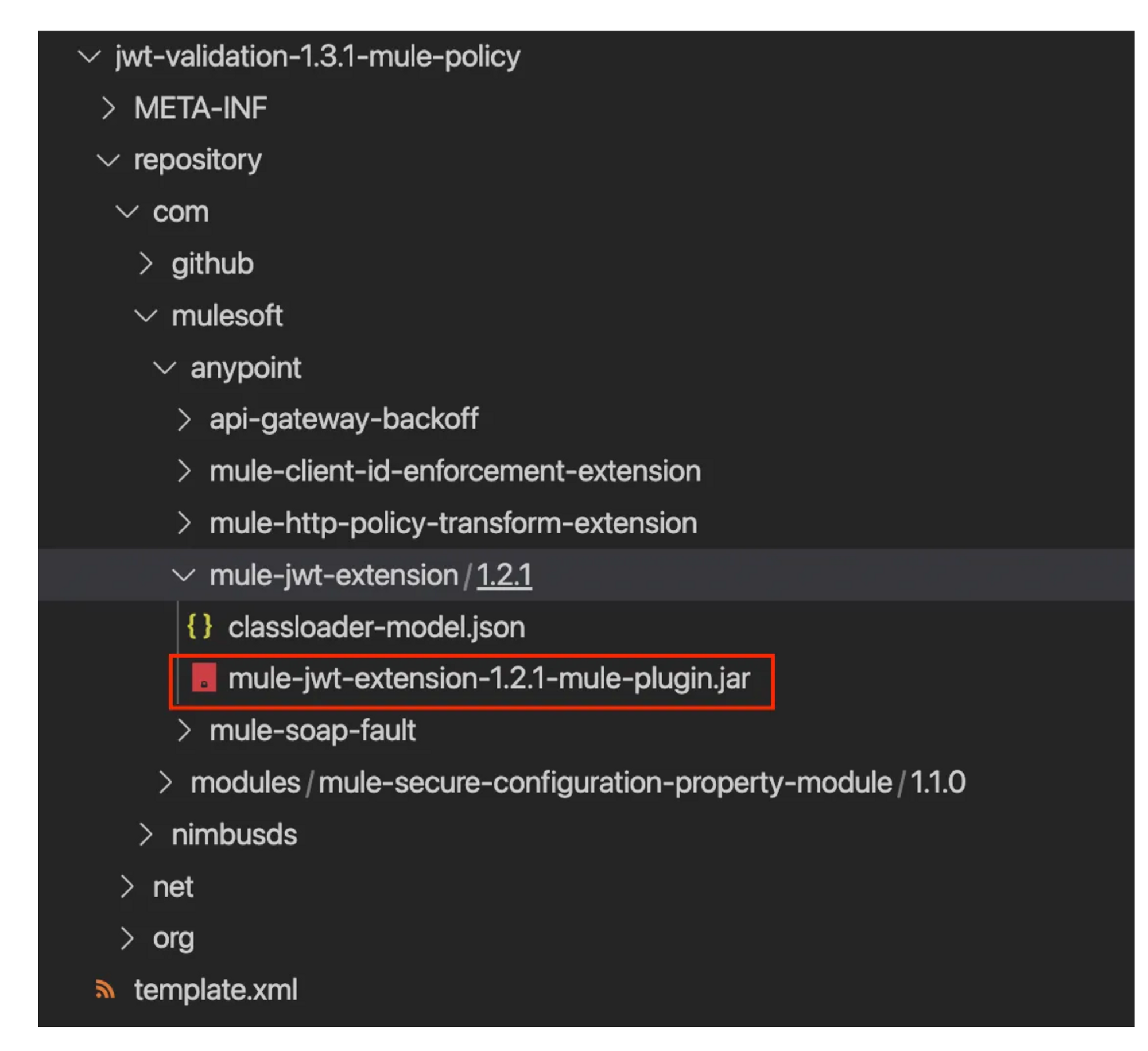Expand the mule-soap-fault folder
1148x1051 pixels.
(185, 731)
